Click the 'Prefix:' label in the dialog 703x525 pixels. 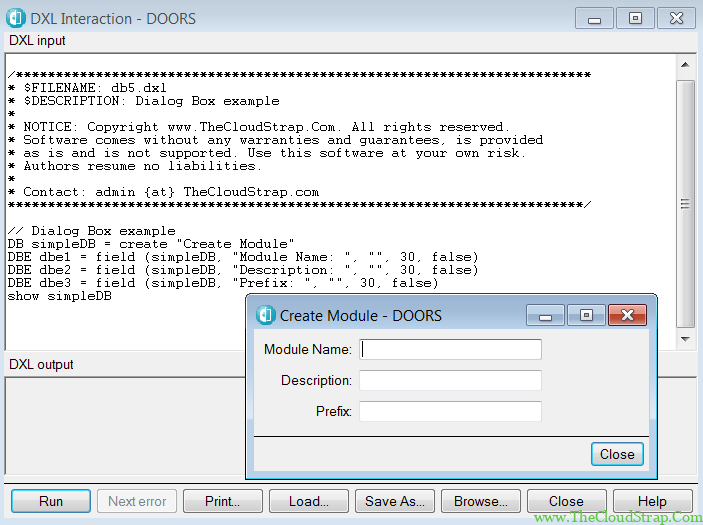[334, 411]
